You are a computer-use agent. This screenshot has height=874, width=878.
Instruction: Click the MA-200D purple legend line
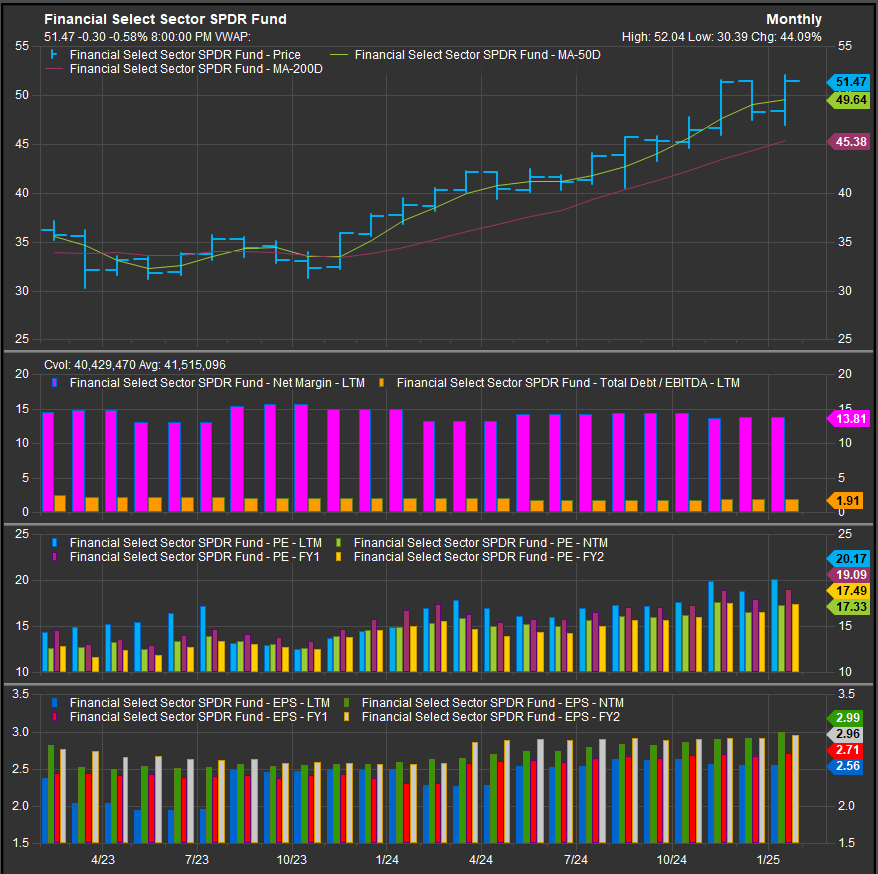54,69
